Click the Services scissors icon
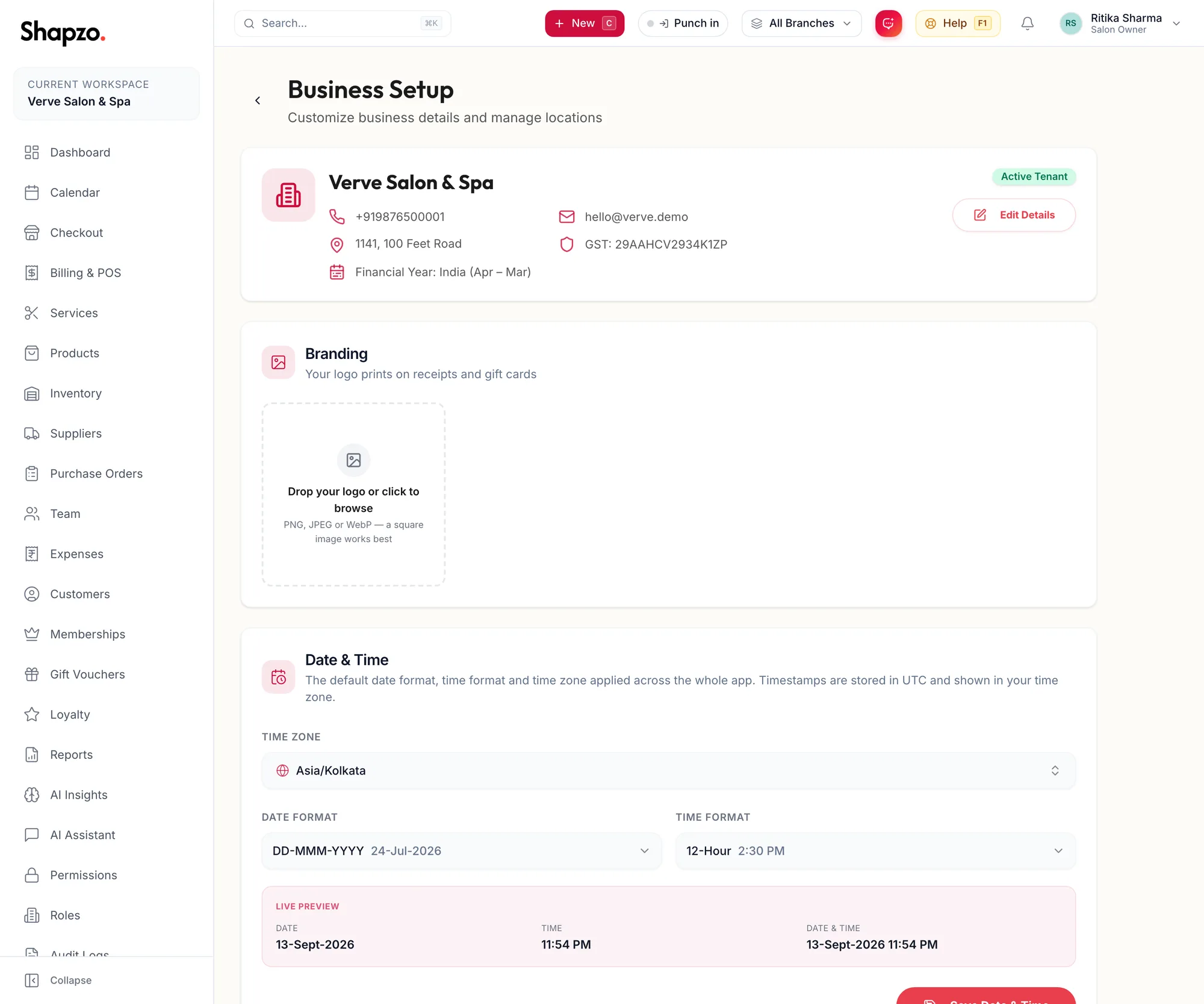 [32, 313]
